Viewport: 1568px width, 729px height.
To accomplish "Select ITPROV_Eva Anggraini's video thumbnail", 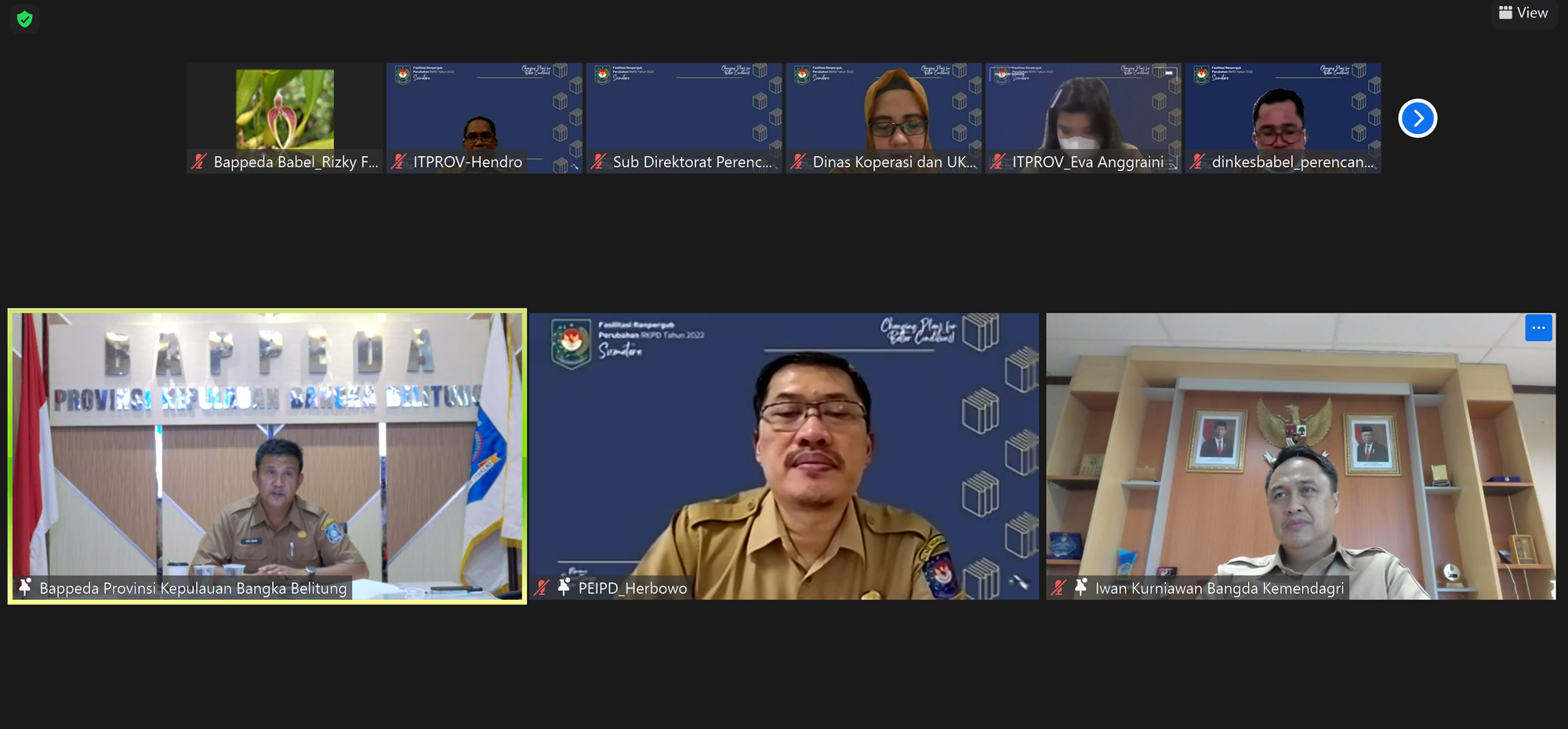I will click(1083, 110).
